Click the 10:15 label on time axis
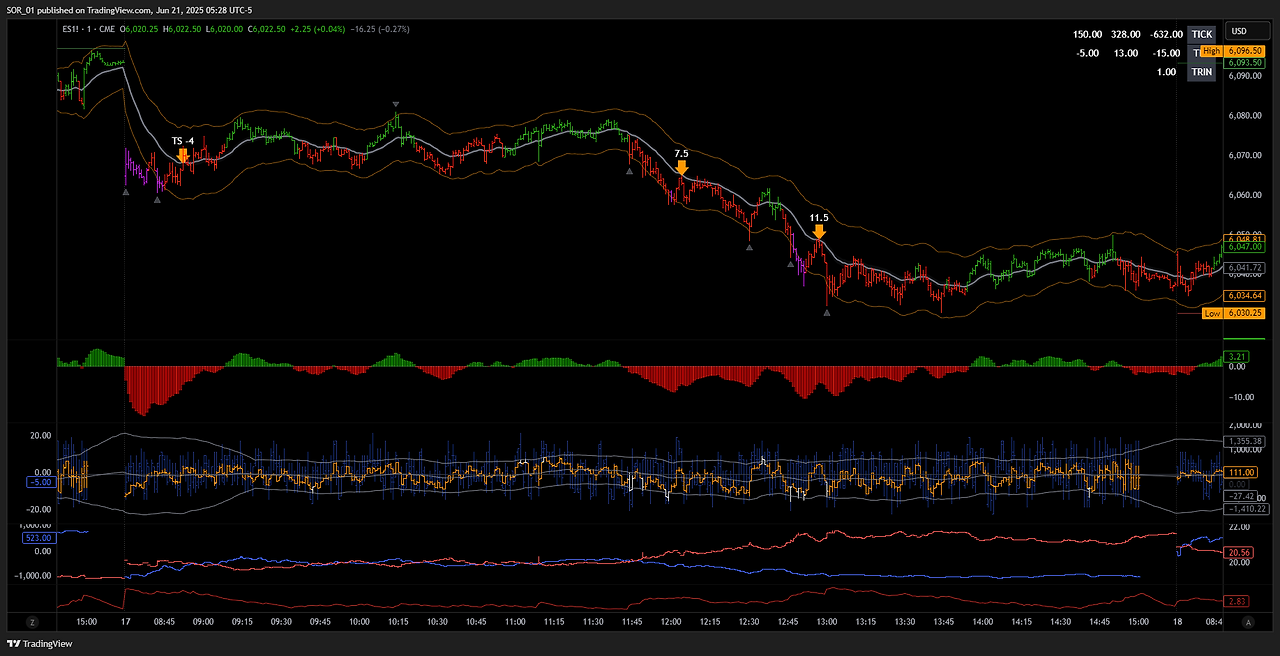 397,621
